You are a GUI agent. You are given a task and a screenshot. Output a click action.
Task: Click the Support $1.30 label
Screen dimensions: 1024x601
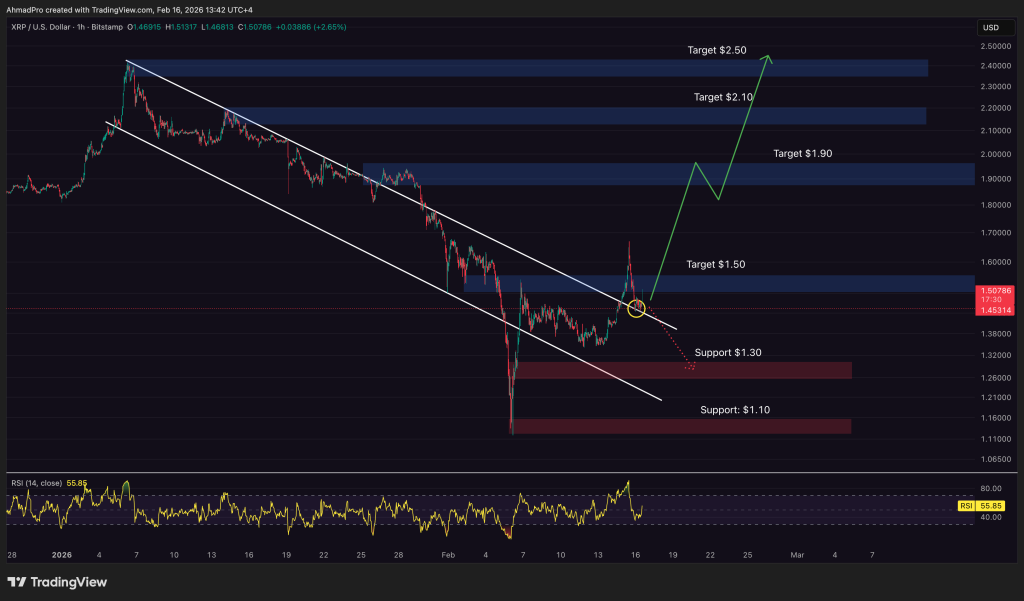[728, 353]
